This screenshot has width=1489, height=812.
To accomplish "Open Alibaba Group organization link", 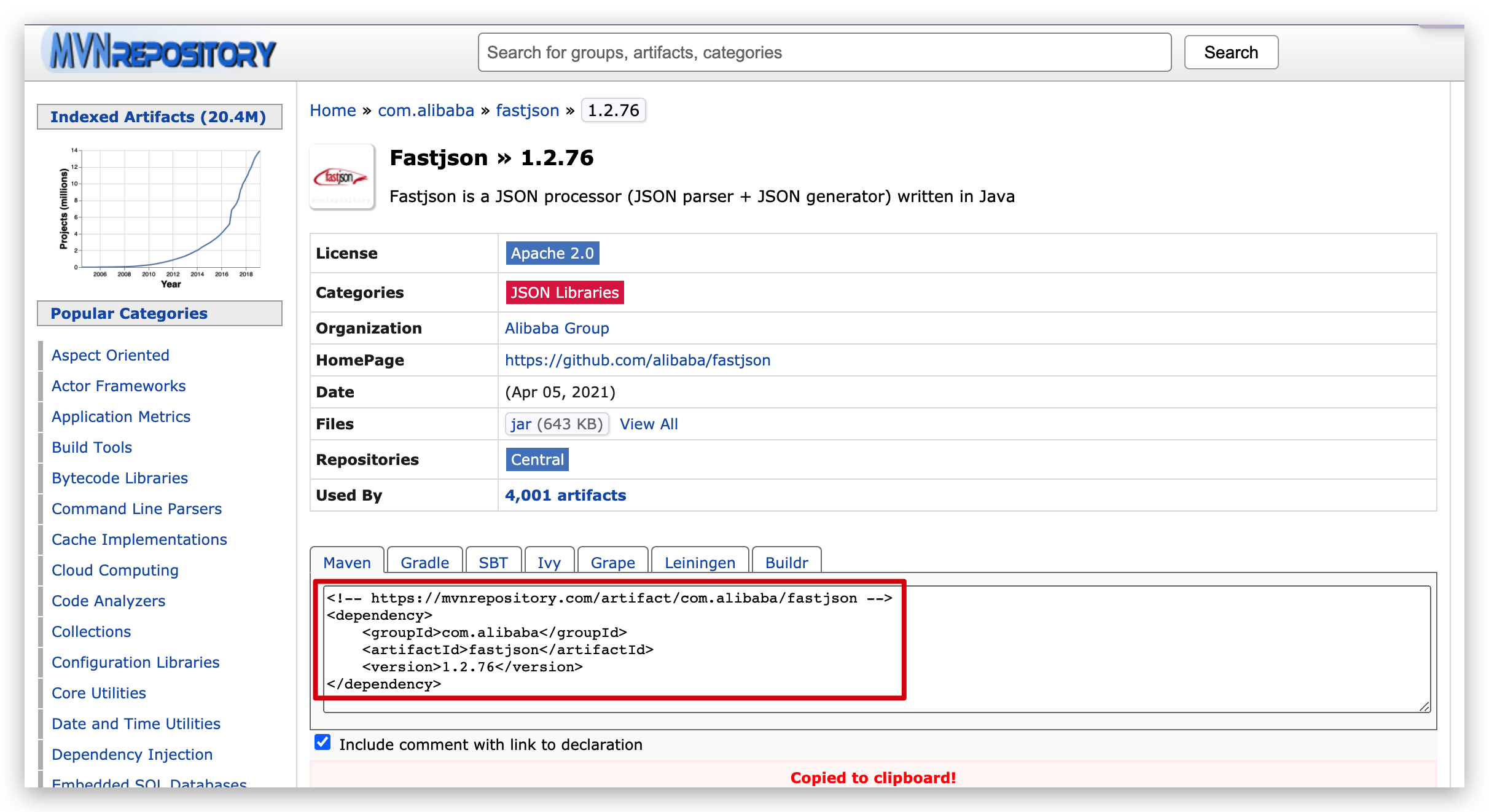I will (557, 328).
